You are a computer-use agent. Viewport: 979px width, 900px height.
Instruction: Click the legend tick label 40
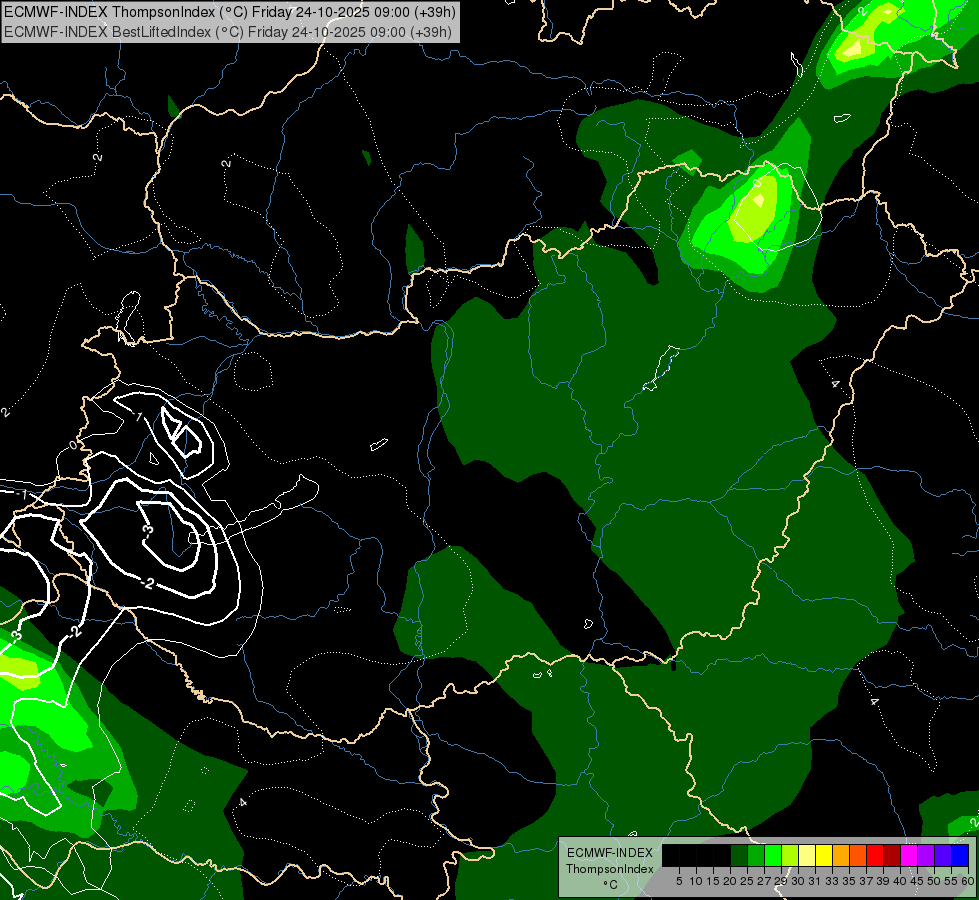900,881
